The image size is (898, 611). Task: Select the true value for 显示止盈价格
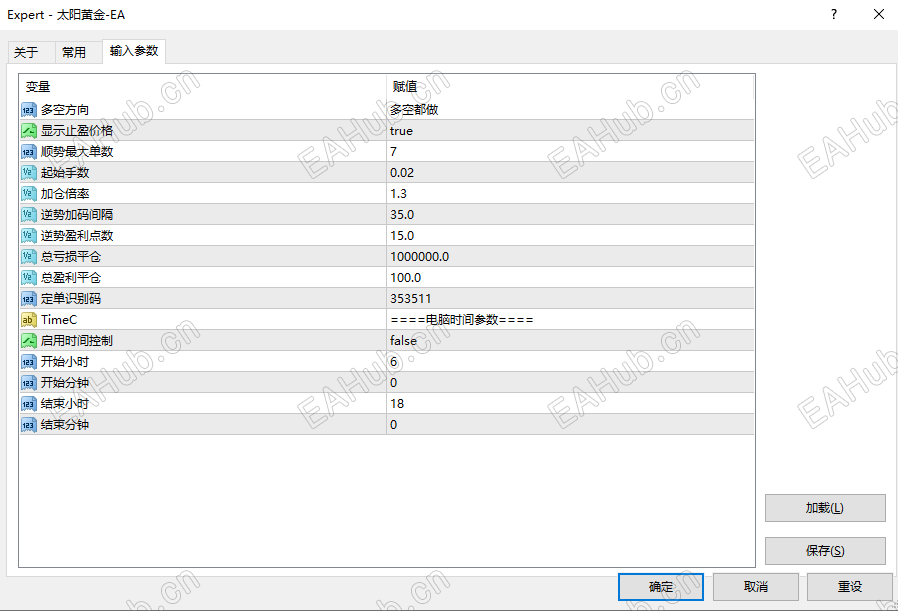570,131
